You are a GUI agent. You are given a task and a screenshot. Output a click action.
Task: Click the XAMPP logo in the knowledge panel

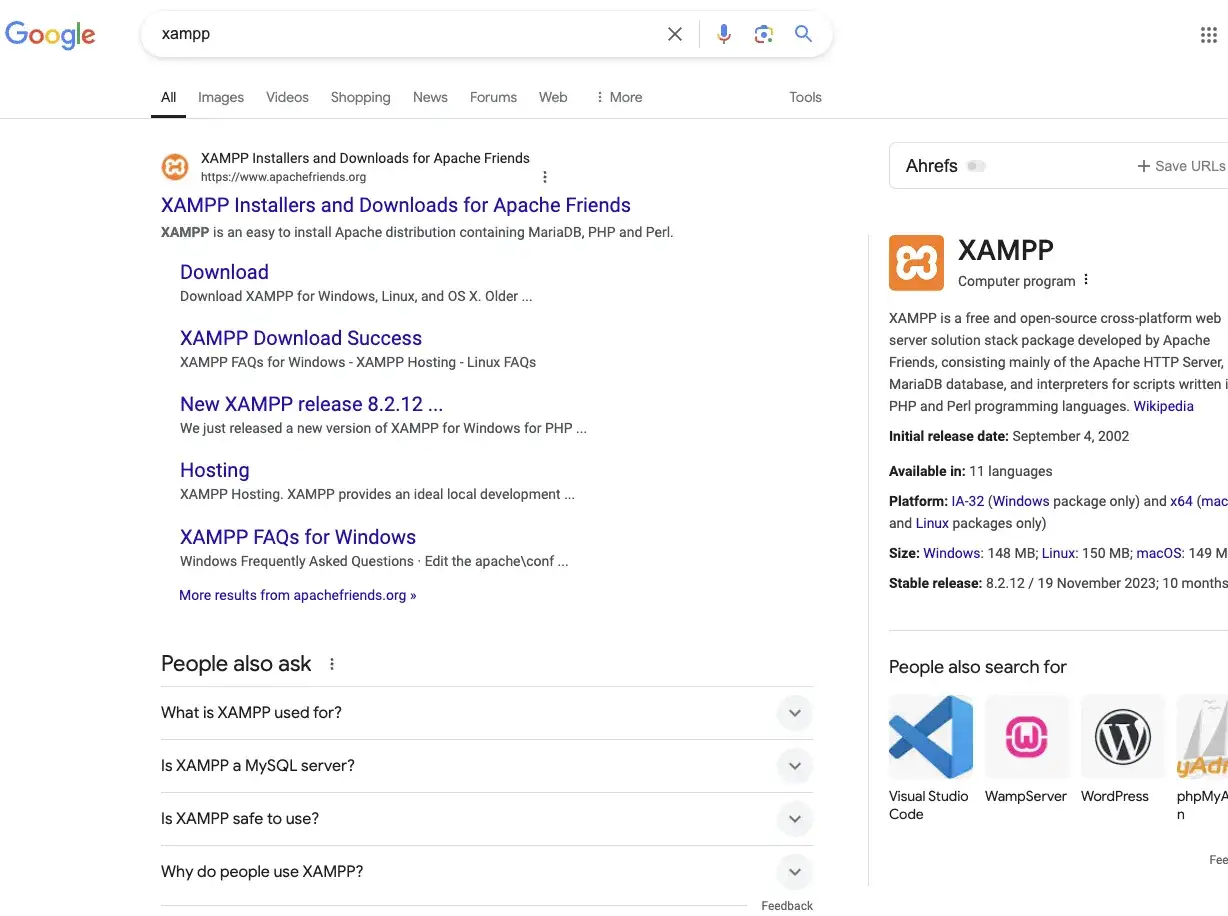[x=915, y=262]
